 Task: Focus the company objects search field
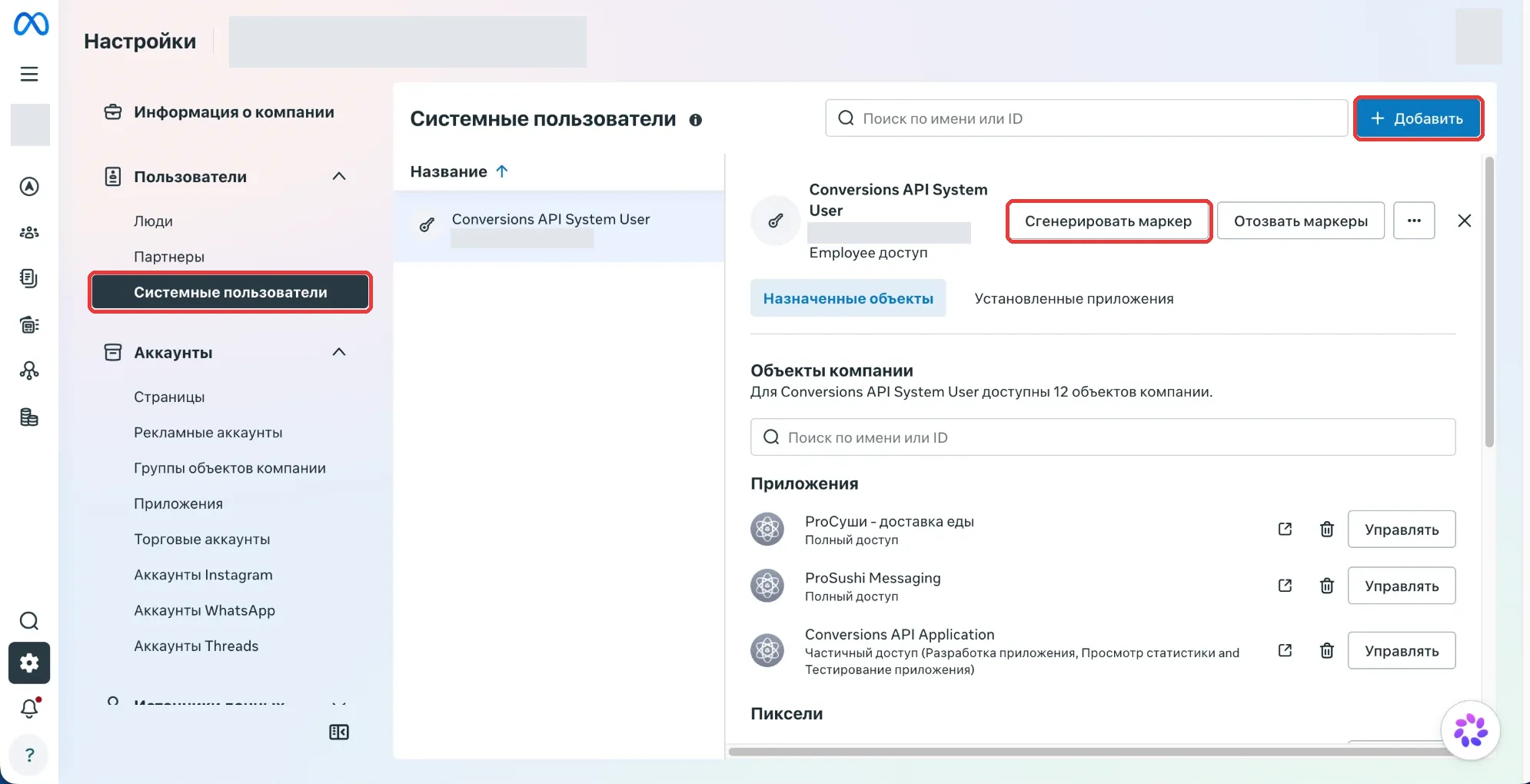1103,437
